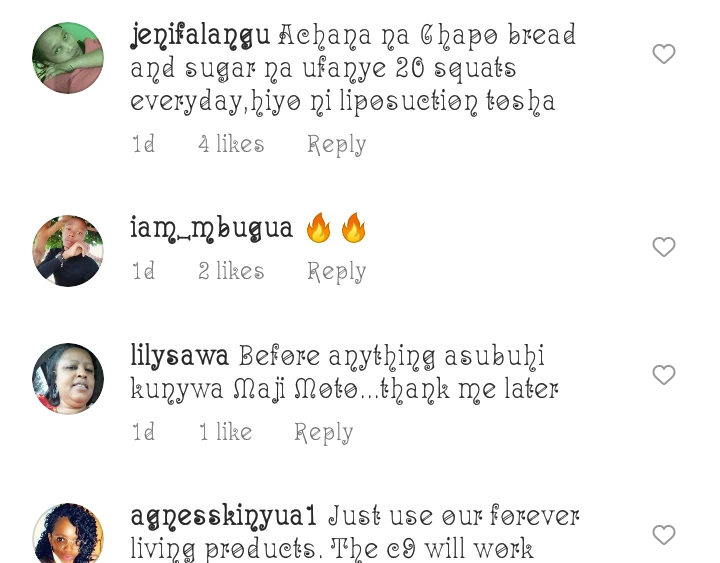720x563 pixels.
Task: Tap heart next to iam_mbugua's fire comment
Action: pyautogui.click(x=664, y=247)
